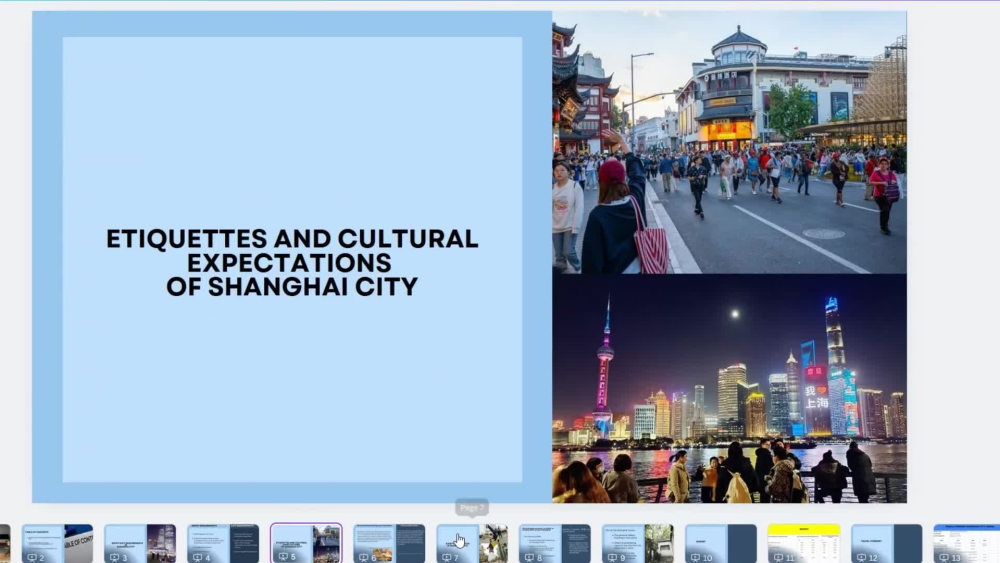The width and height of the screenshot is (1000, 563).
Task: Open slide 3 thumbnail in the filmstrip
Action: (x=140, y=543)
